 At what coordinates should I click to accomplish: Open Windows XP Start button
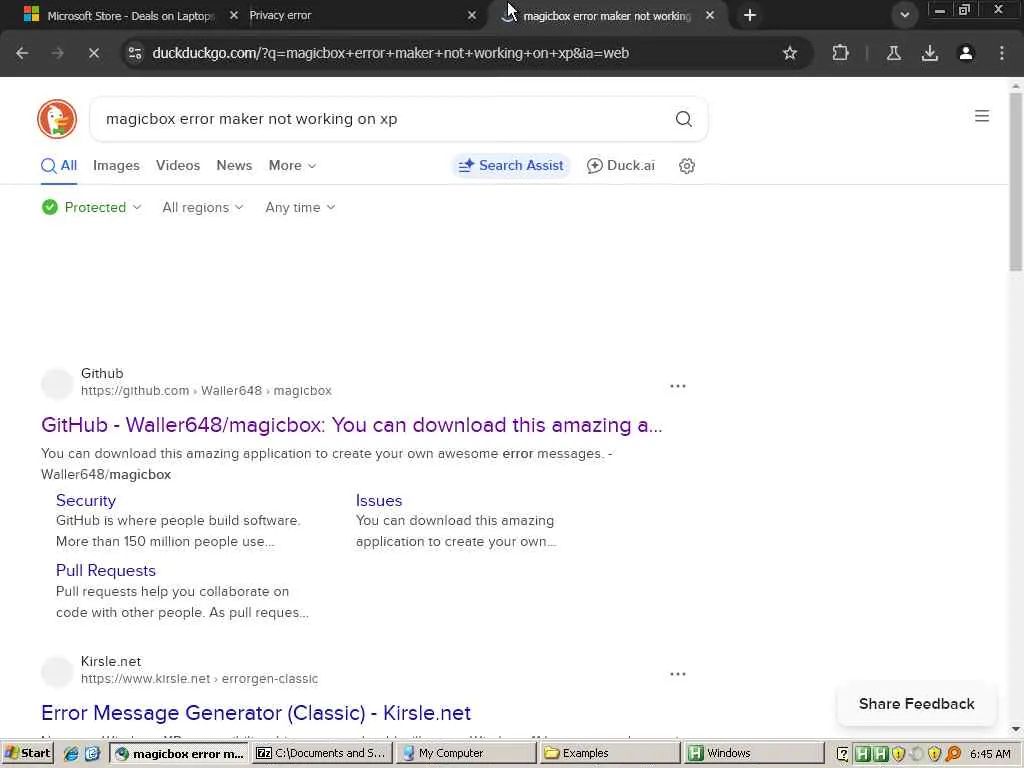click(x=27, y=753)
